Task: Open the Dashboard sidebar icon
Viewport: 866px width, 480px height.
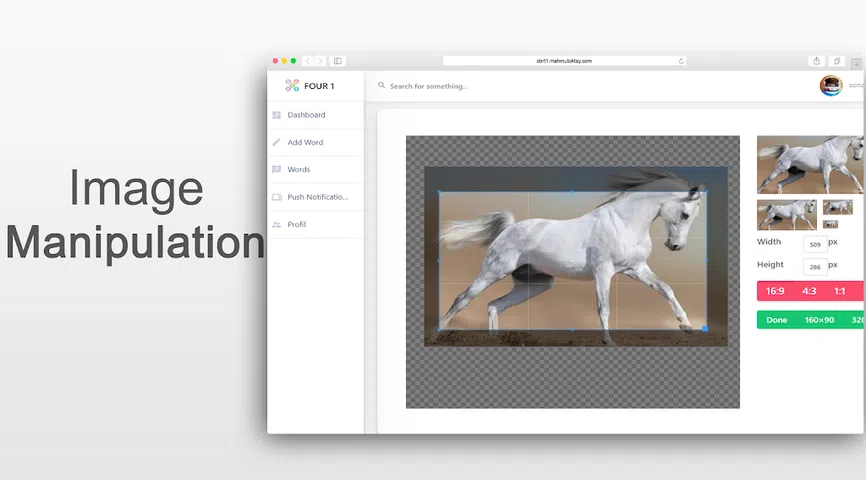Action: pyautogui.click(x=277, y=115)
